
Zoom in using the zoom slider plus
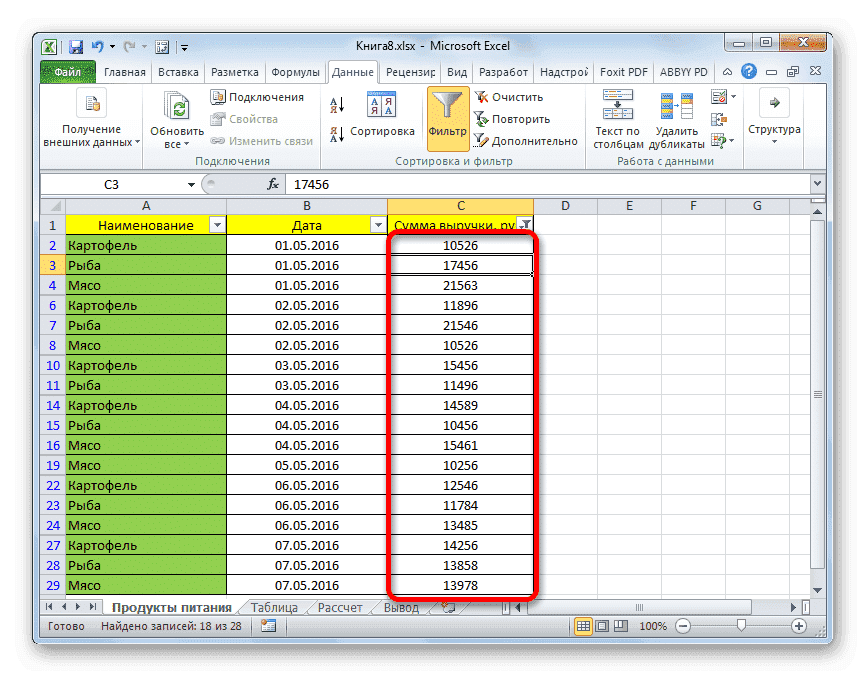(801, 626)
